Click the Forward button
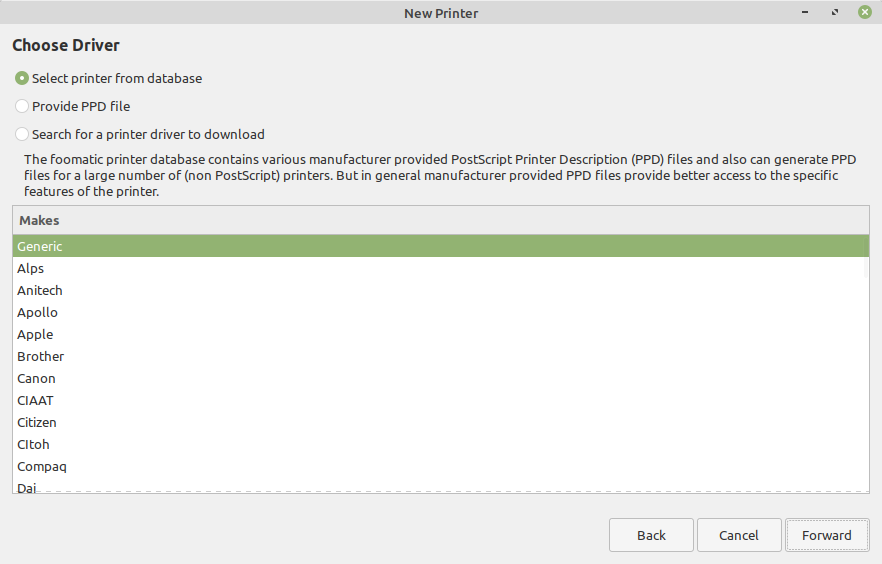This screenshot has width=882, height=564. (x=827, y=535)
